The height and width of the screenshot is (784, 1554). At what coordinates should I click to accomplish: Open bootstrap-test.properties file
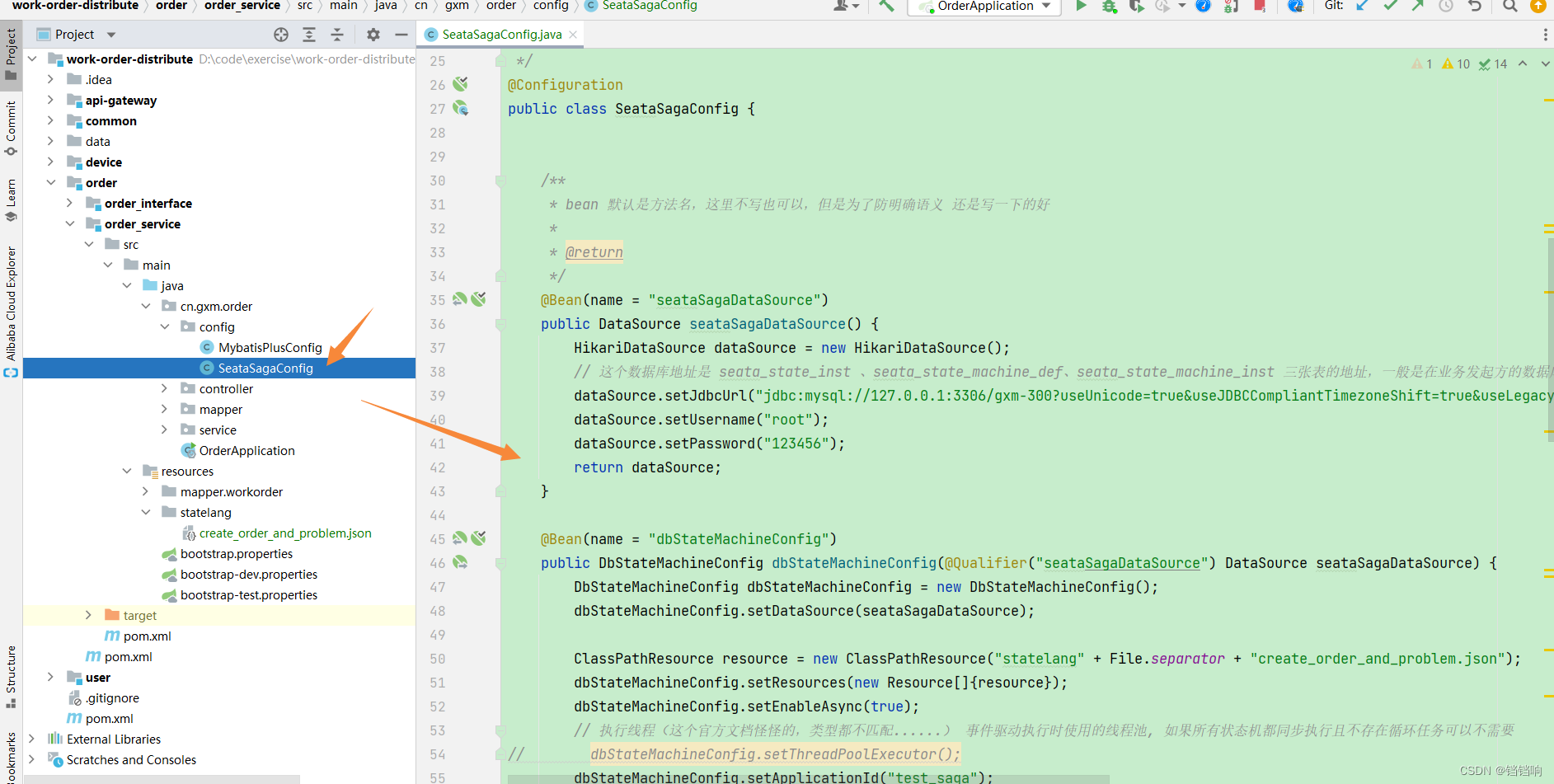[249, 594]
